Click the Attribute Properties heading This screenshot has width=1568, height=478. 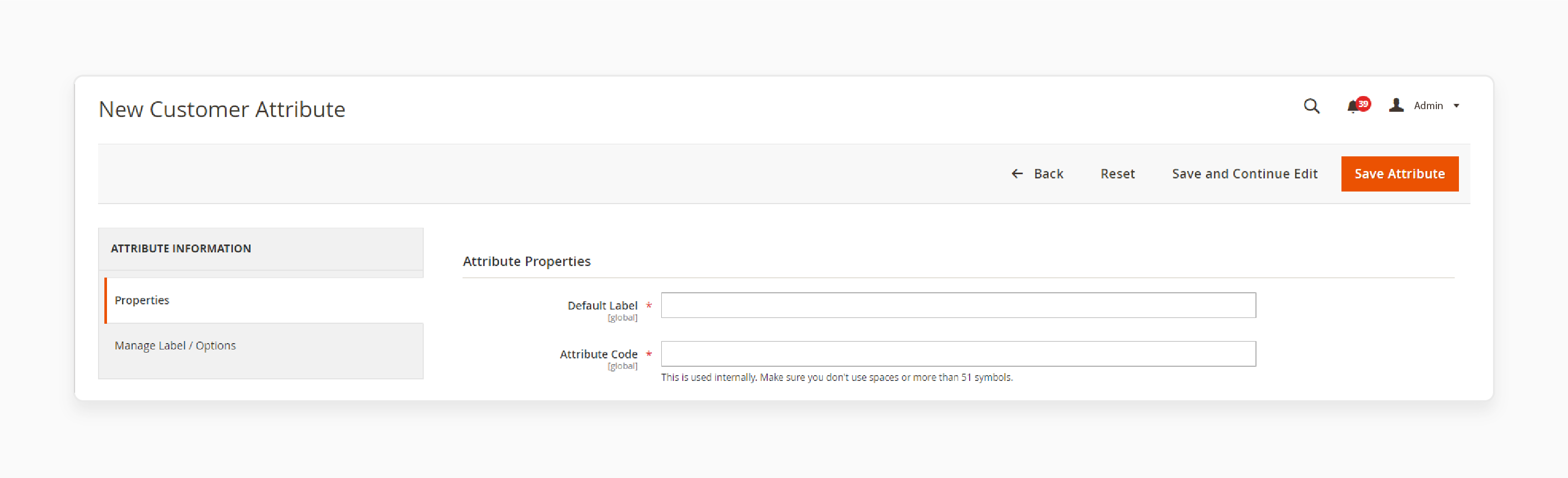[x=527, y=261]
